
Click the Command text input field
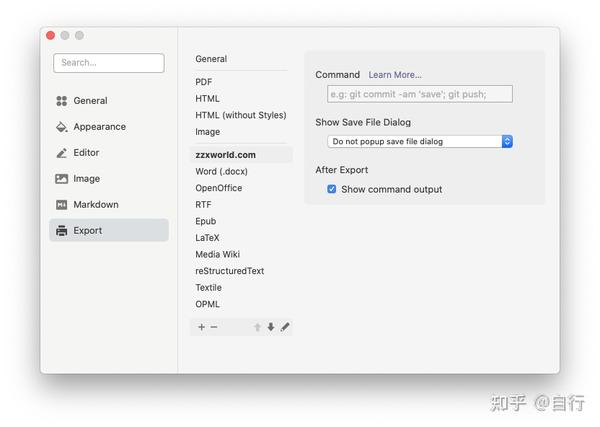point(420,94)
